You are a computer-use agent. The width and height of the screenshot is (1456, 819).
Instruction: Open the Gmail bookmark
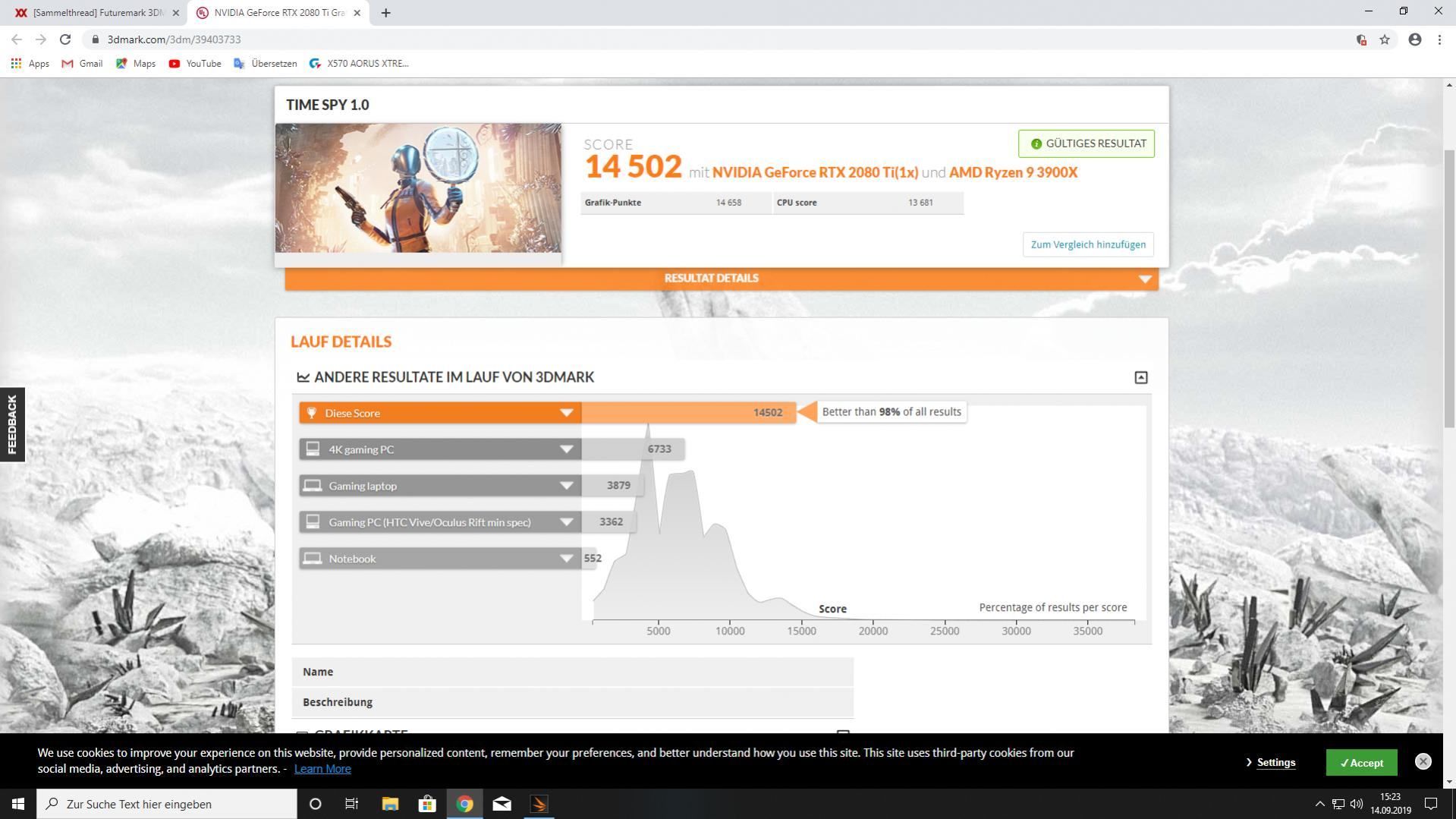(82, 64)
